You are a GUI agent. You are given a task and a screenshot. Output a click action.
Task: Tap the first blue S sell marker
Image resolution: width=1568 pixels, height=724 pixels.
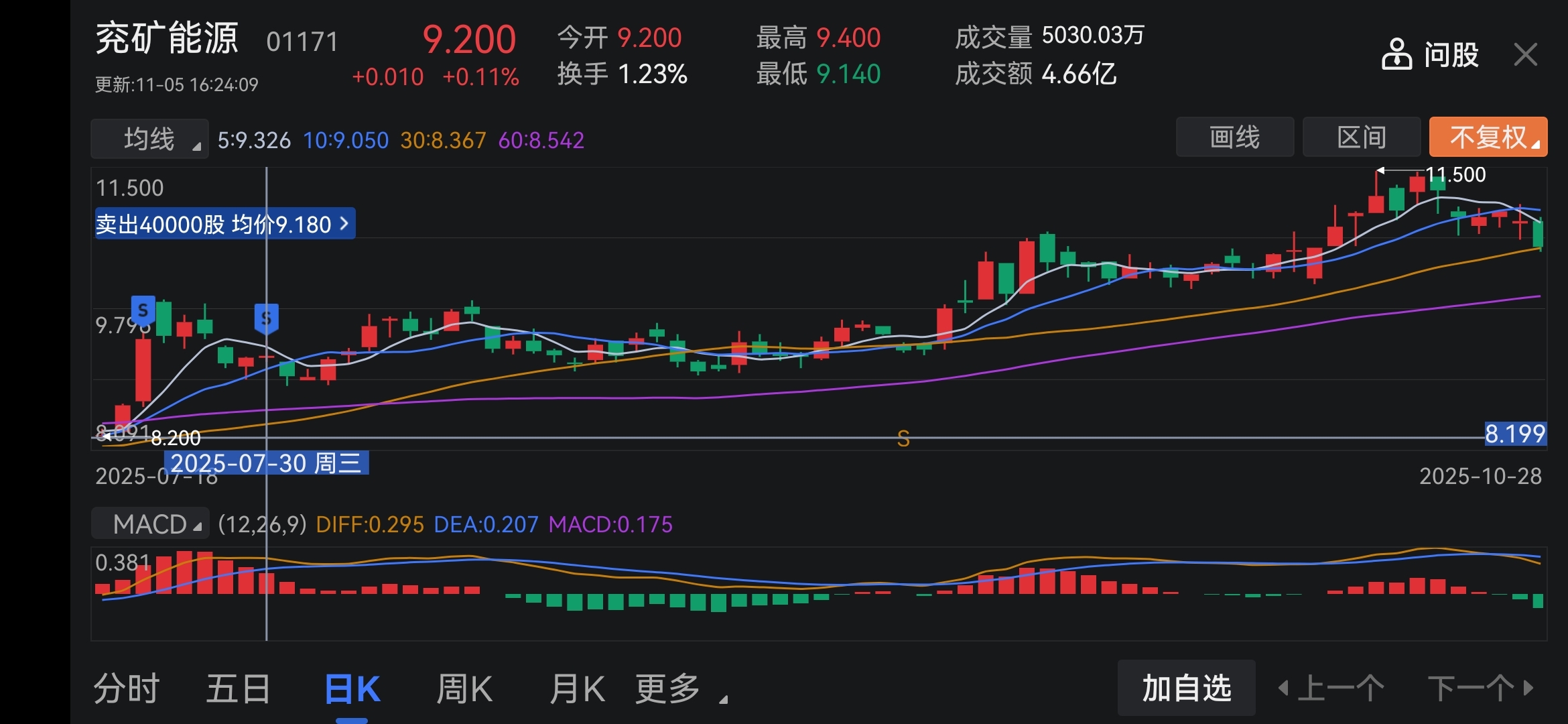[x=143, y=310]
